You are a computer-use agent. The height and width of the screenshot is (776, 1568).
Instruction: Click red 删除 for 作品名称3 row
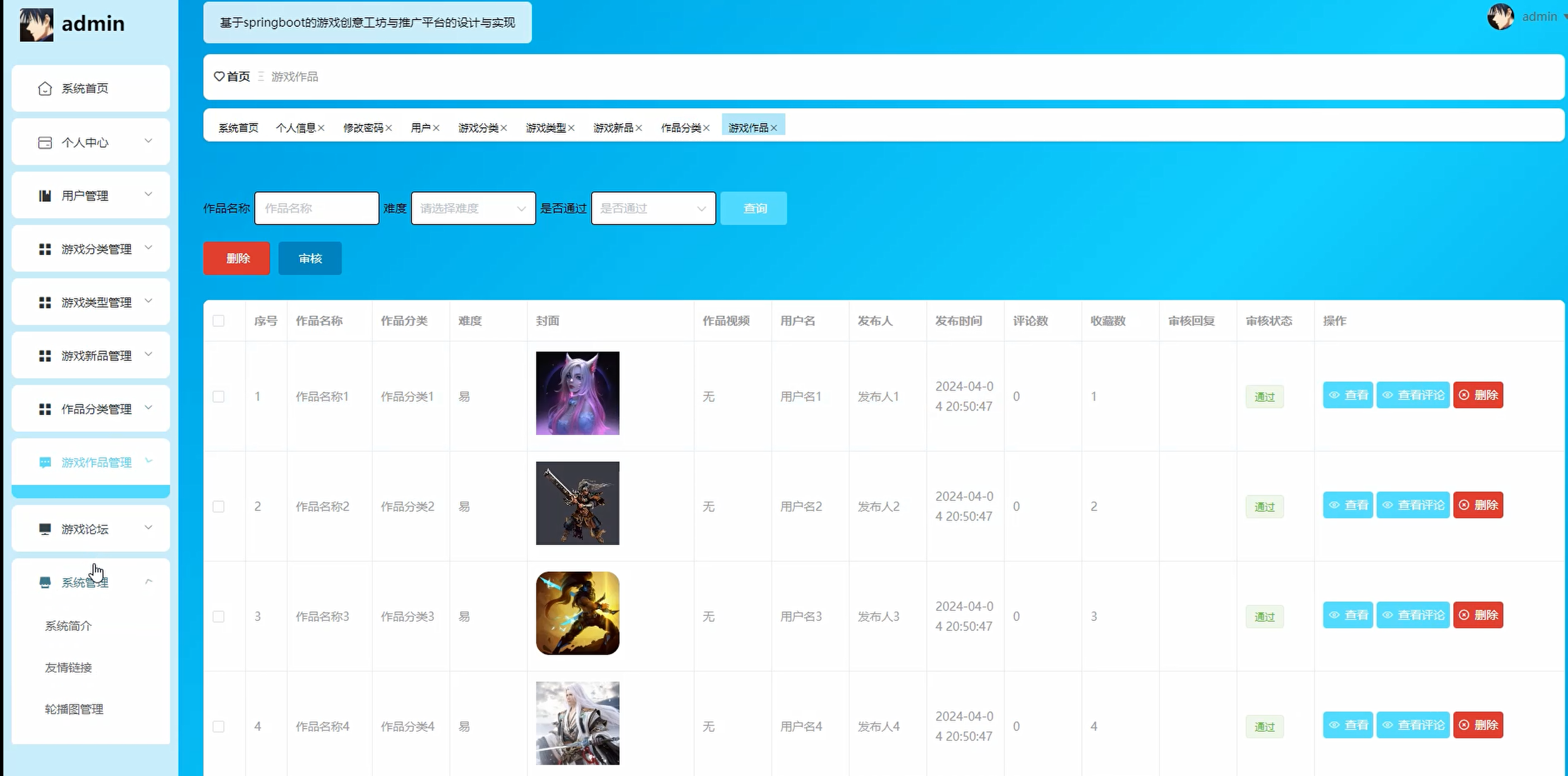[1478, 615]
